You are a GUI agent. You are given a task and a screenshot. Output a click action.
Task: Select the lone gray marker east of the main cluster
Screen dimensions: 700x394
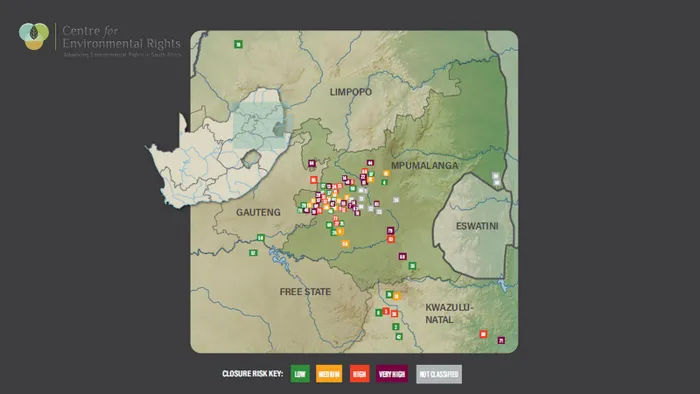coord(396,200)
